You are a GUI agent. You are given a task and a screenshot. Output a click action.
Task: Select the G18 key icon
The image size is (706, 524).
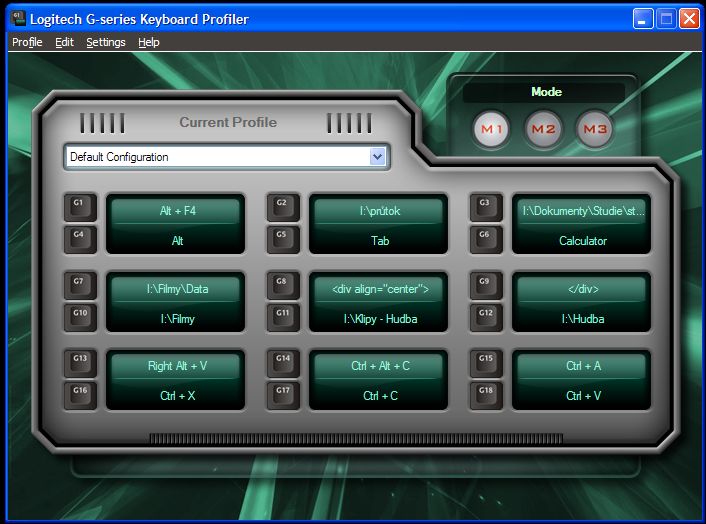tap(486, 396)
